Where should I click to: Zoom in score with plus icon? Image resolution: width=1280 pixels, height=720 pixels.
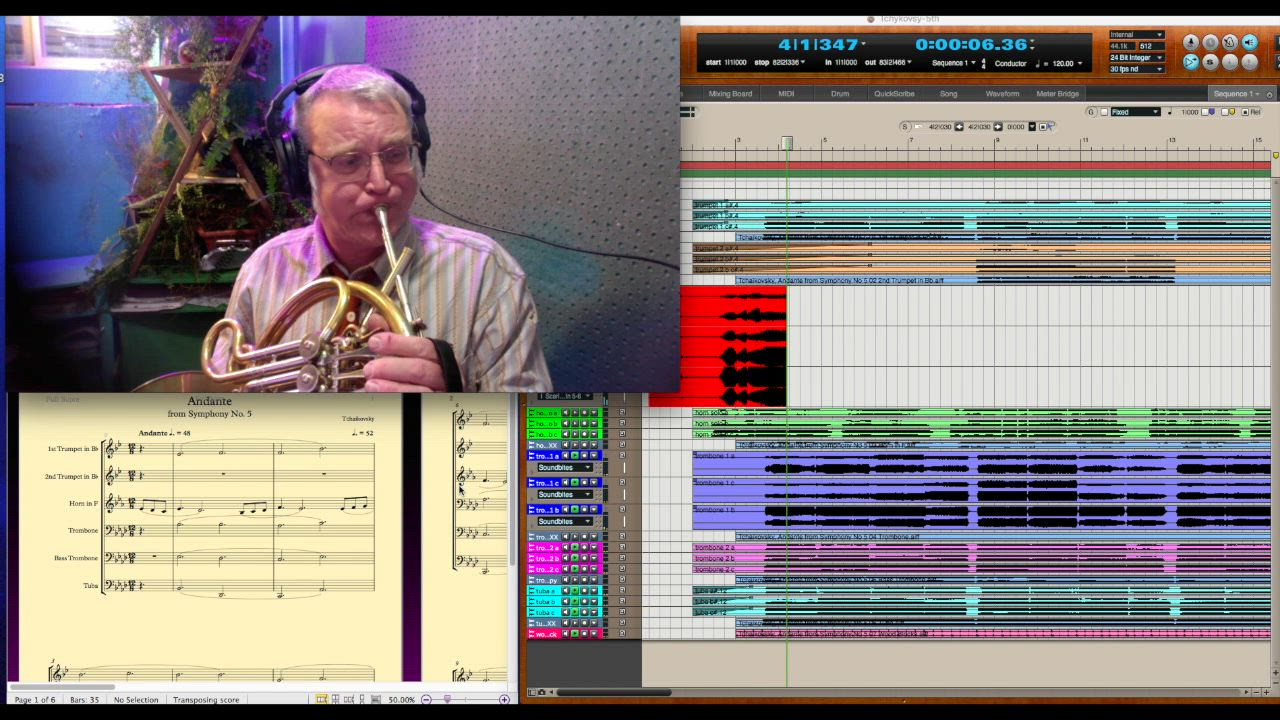504,700
